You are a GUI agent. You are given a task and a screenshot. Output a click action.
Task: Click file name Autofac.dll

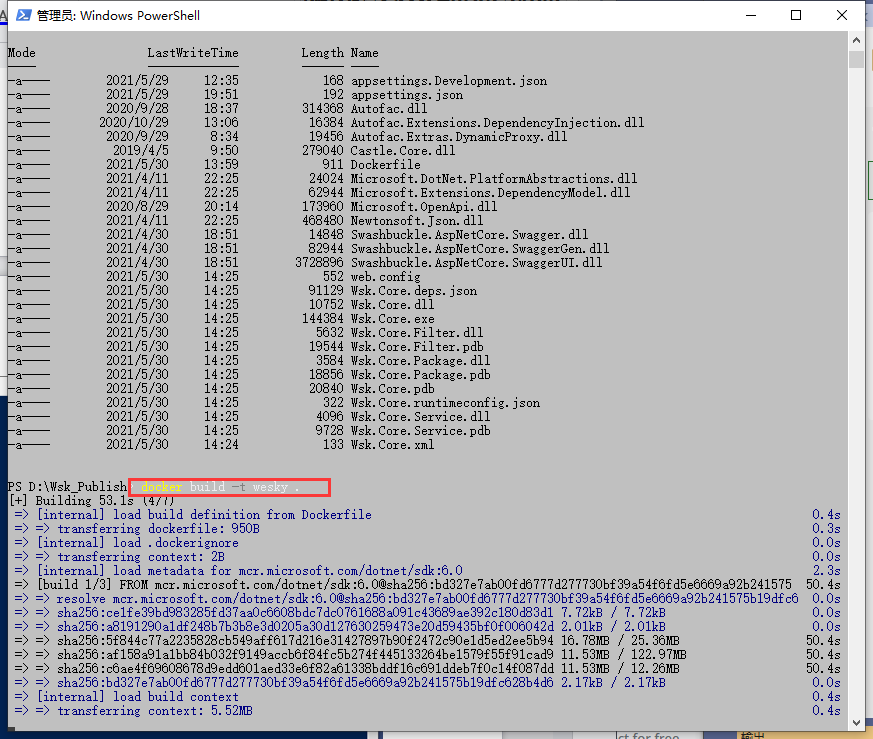tap(389, 109)
